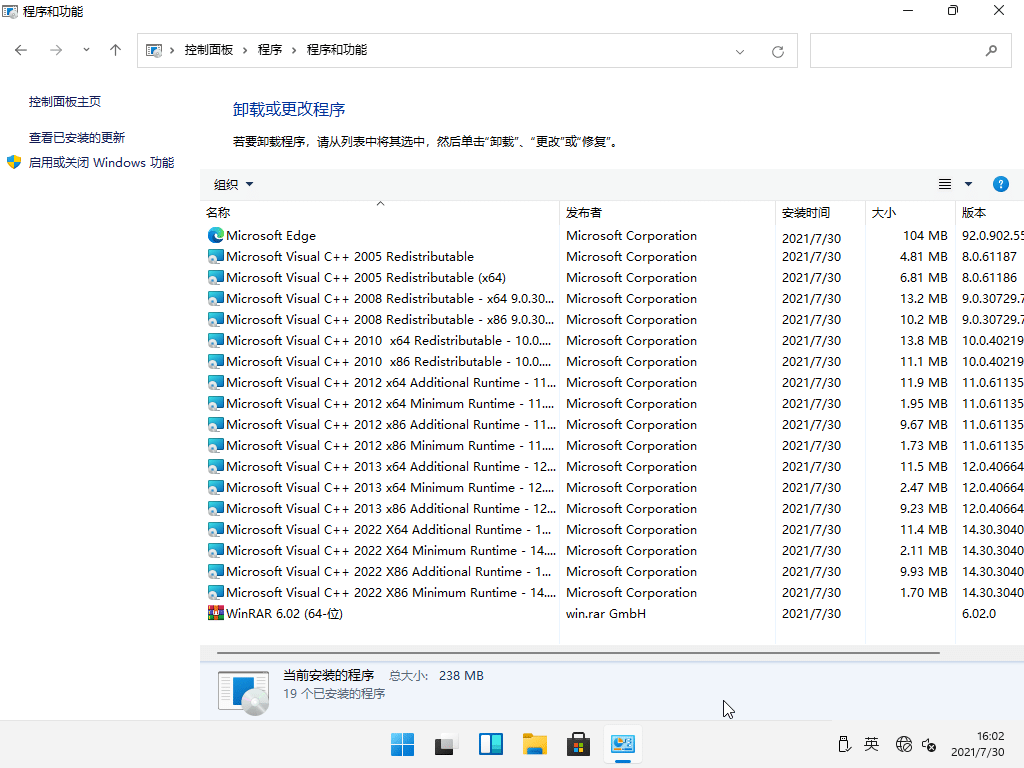Navigate back with the back arrow
The width and height of the screenshot is (1024, 768).
click(20, 49)
